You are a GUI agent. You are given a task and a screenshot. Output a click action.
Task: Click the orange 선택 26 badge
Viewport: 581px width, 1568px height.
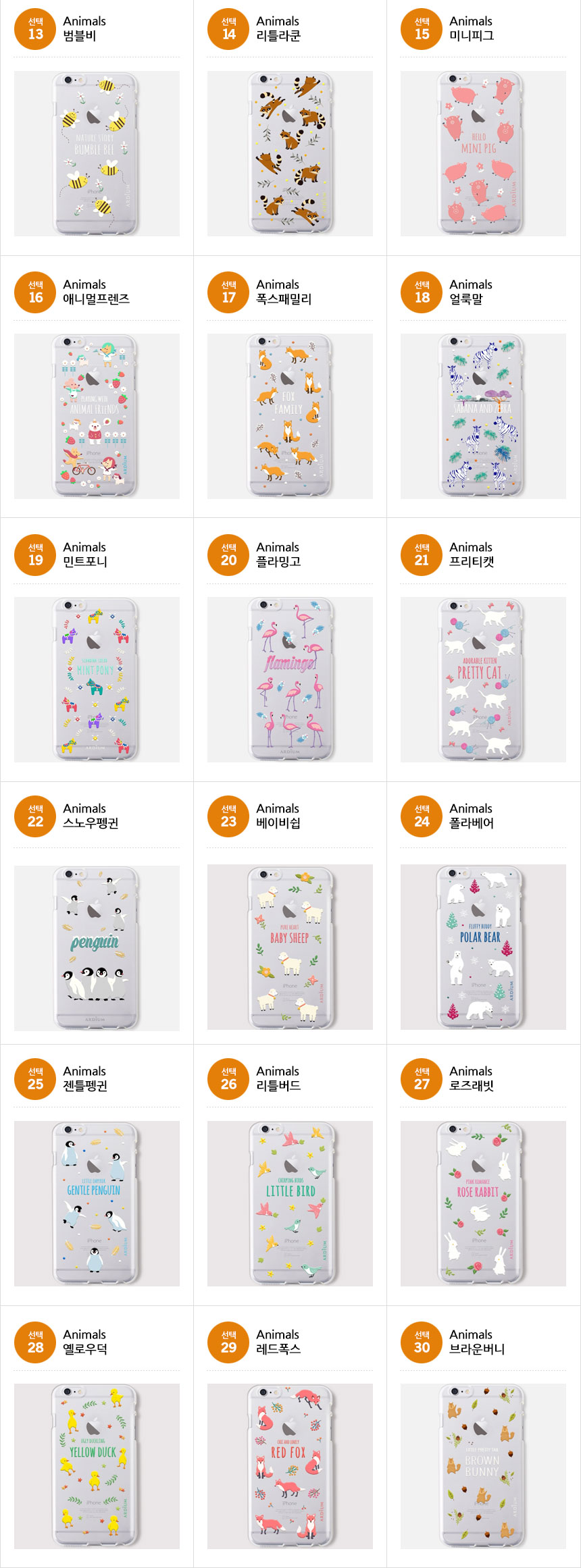(x=228, y=1079)
